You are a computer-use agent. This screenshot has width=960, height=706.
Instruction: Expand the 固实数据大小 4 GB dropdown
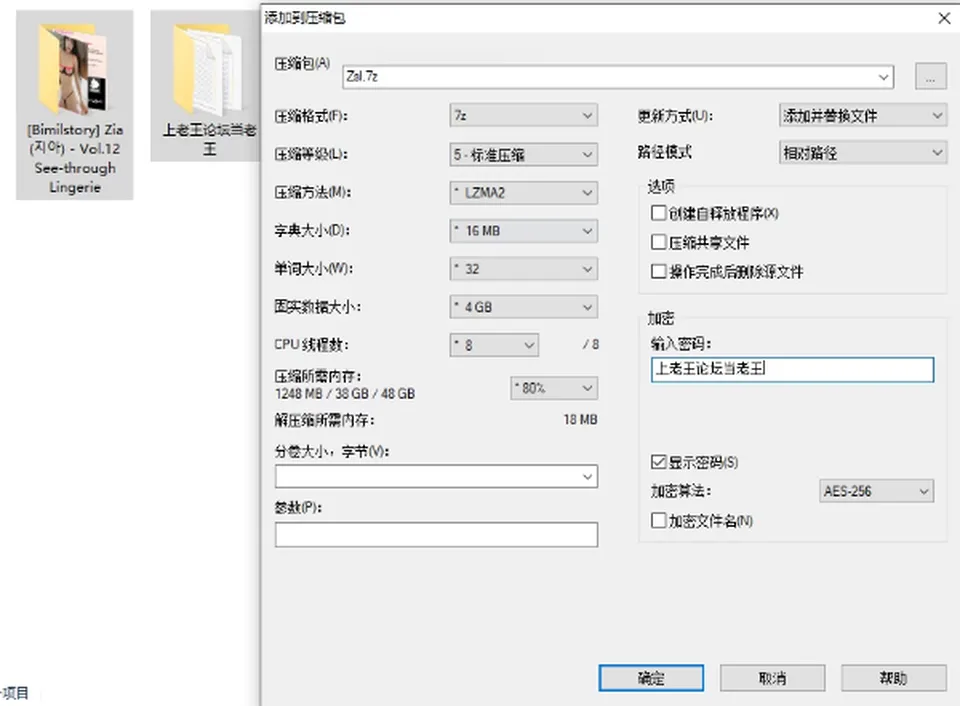523,307
